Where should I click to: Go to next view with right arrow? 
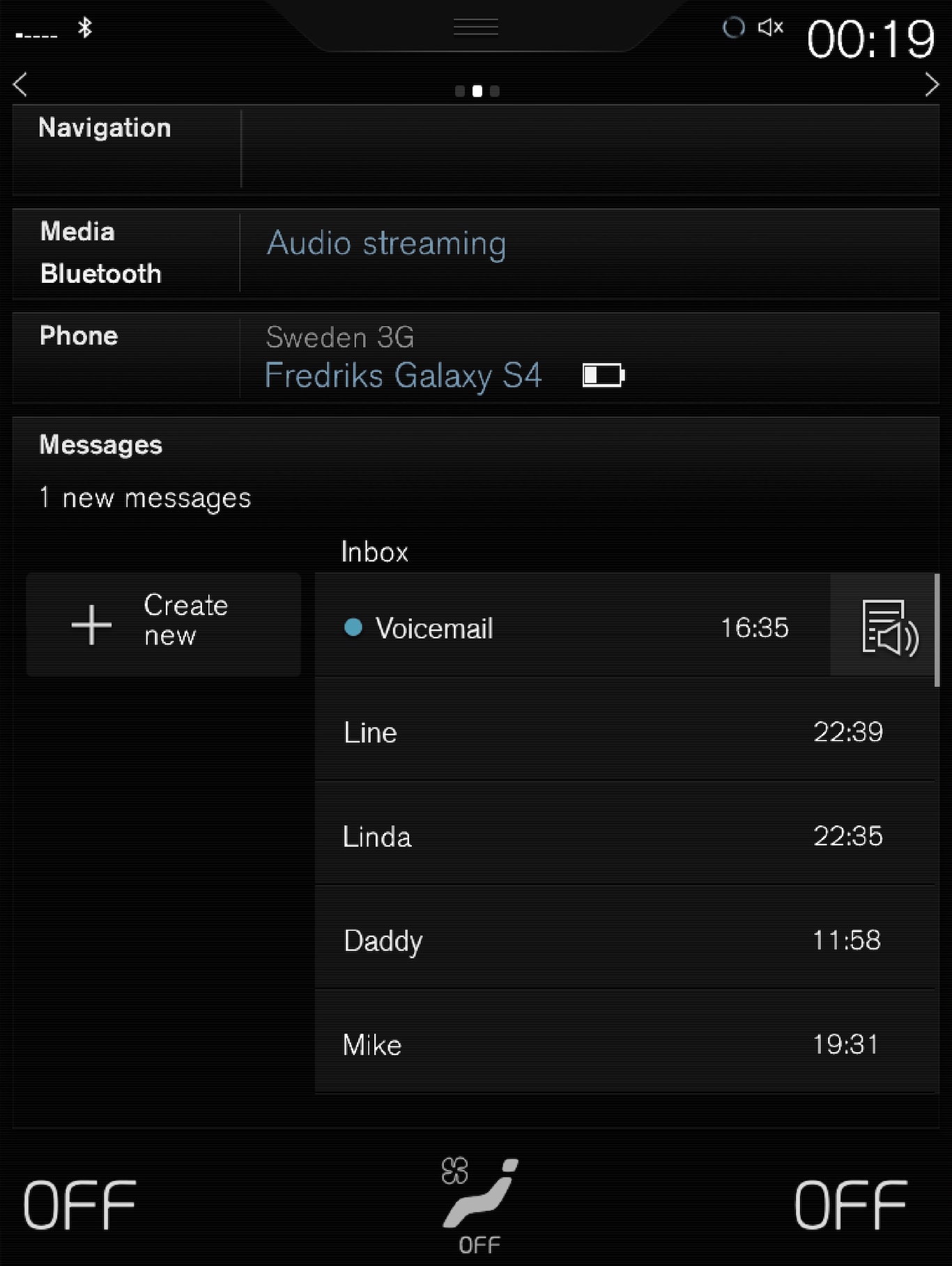coord(932,85)
